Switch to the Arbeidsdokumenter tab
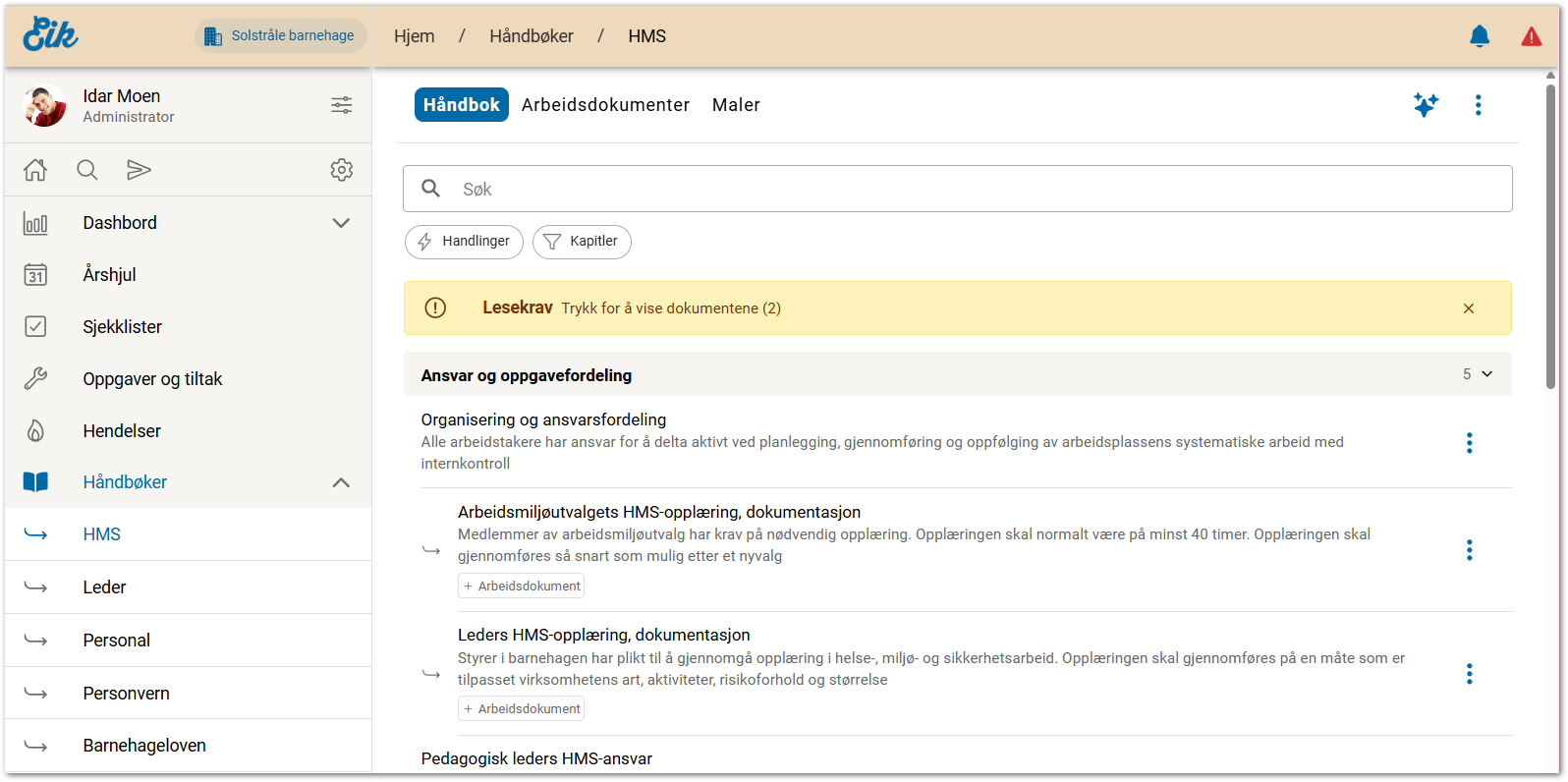 pos(605,105)
